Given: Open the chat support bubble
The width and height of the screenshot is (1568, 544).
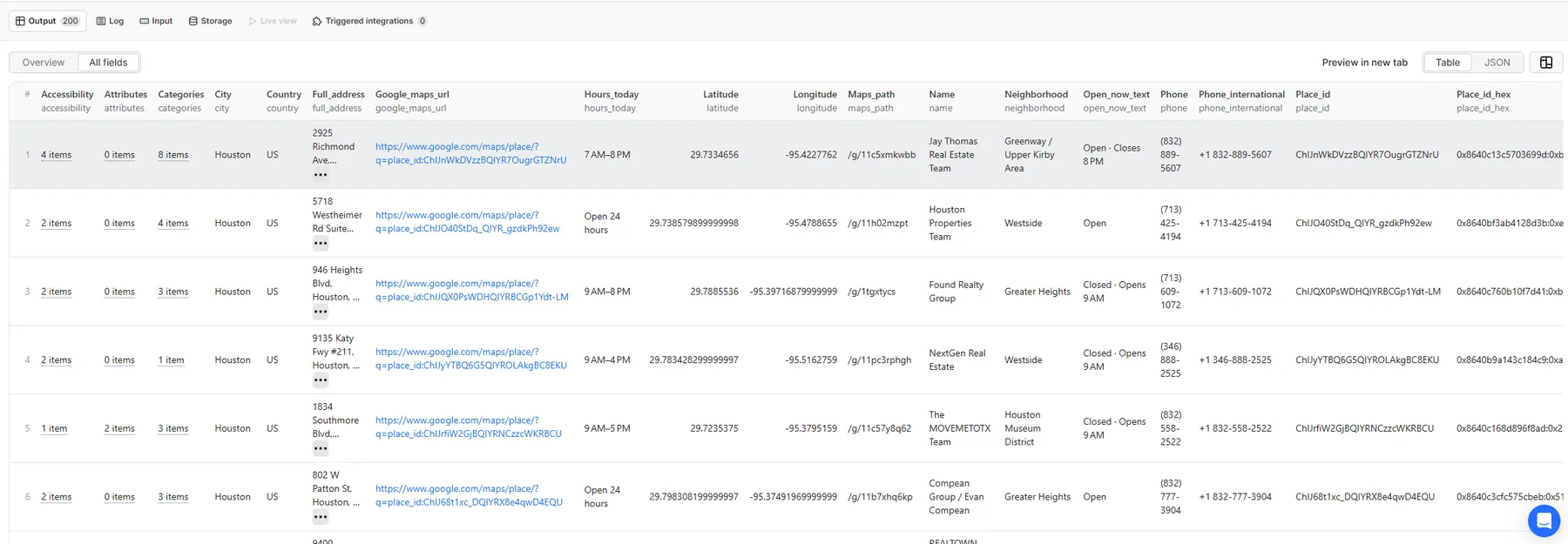Looking at the screenshot, I should tap(1544, 521).
